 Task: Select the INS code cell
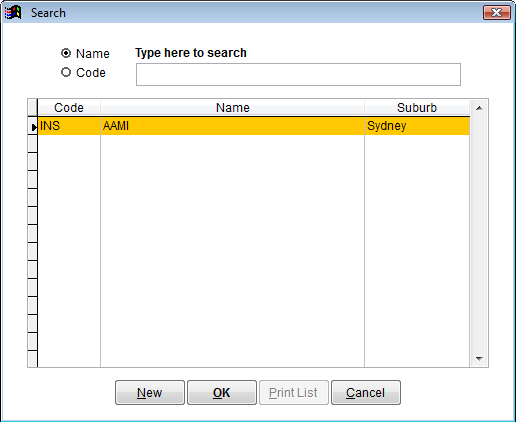pos(69,126)
